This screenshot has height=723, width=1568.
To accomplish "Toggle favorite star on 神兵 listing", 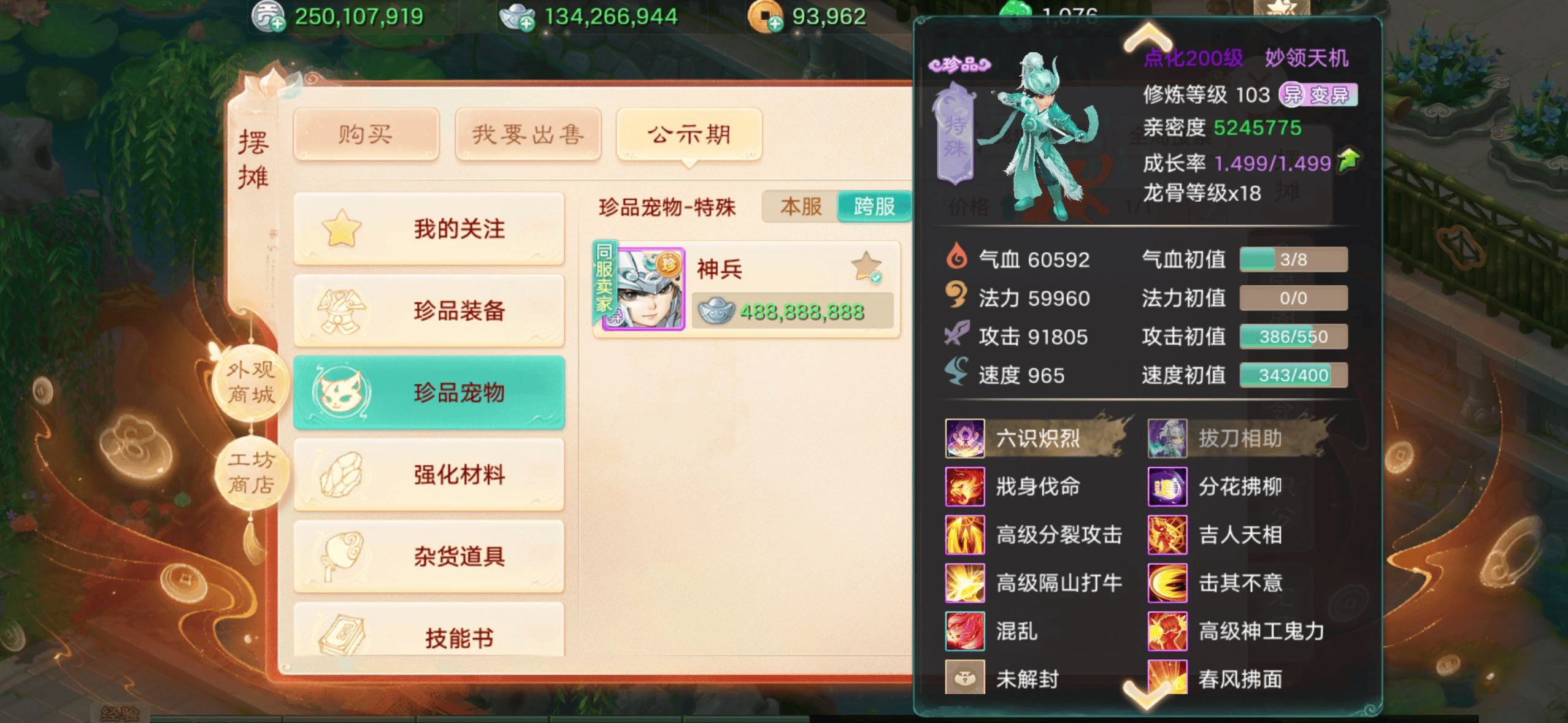I will [x=867, y=267].
